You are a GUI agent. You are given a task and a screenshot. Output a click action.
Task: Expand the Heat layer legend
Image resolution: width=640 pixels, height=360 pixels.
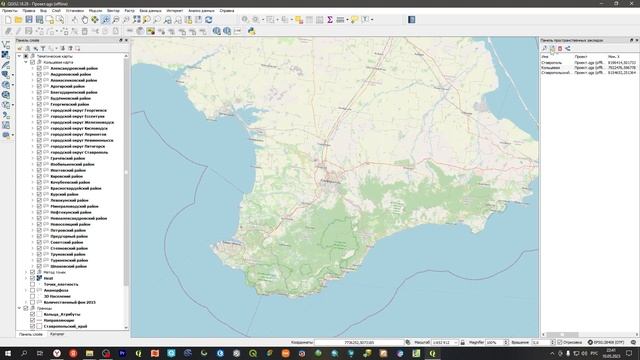(26, 278)
